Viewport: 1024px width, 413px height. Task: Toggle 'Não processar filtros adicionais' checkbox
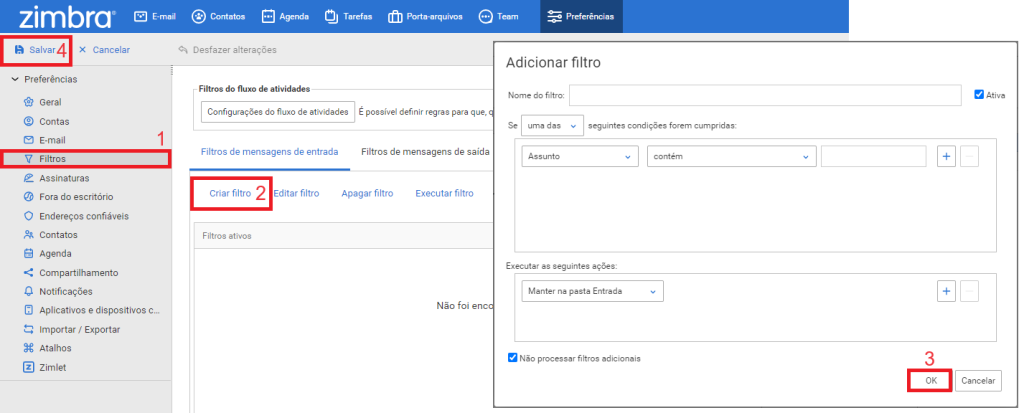click(x=513, y=358)
